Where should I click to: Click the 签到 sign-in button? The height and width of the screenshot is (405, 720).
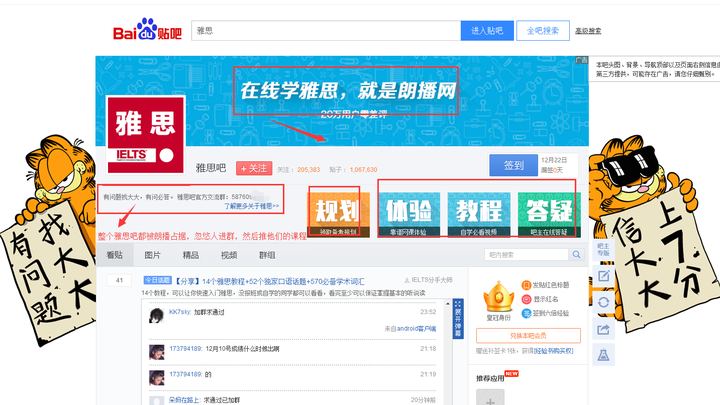(513, 165)
